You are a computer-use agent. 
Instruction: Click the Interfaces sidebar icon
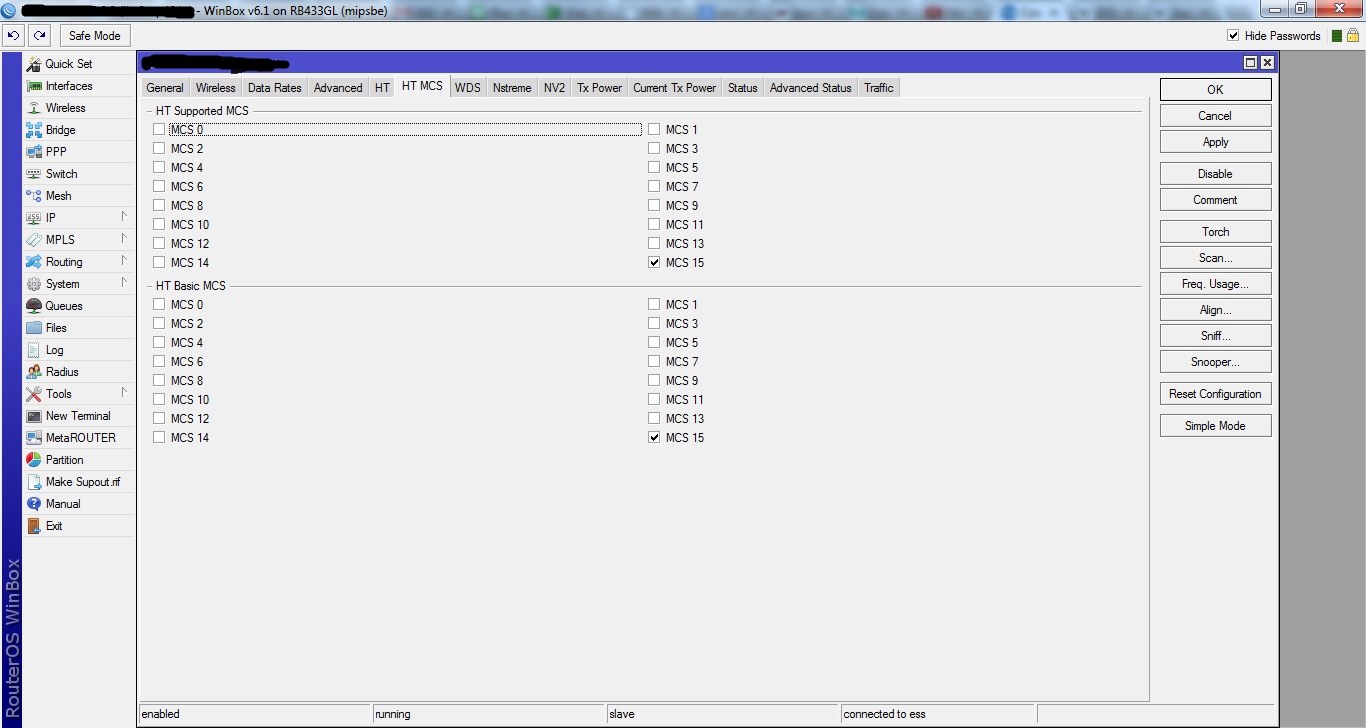pyautogui.click(x=34, y=86)
